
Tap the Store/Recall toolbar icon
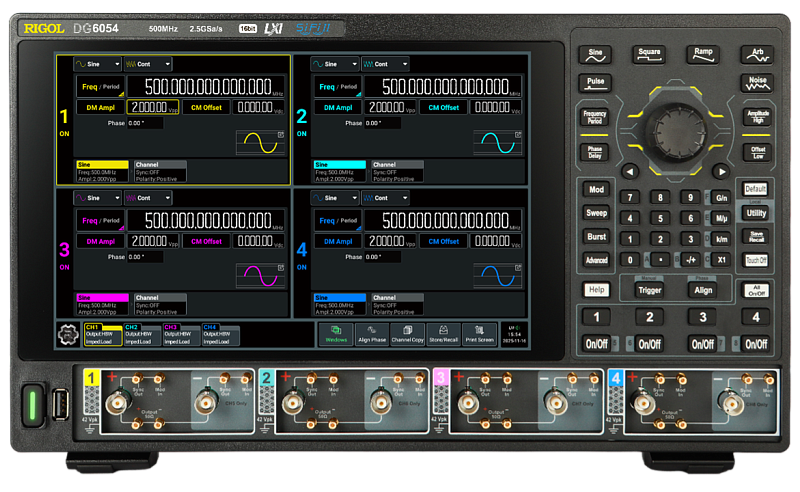coord(443,335)
